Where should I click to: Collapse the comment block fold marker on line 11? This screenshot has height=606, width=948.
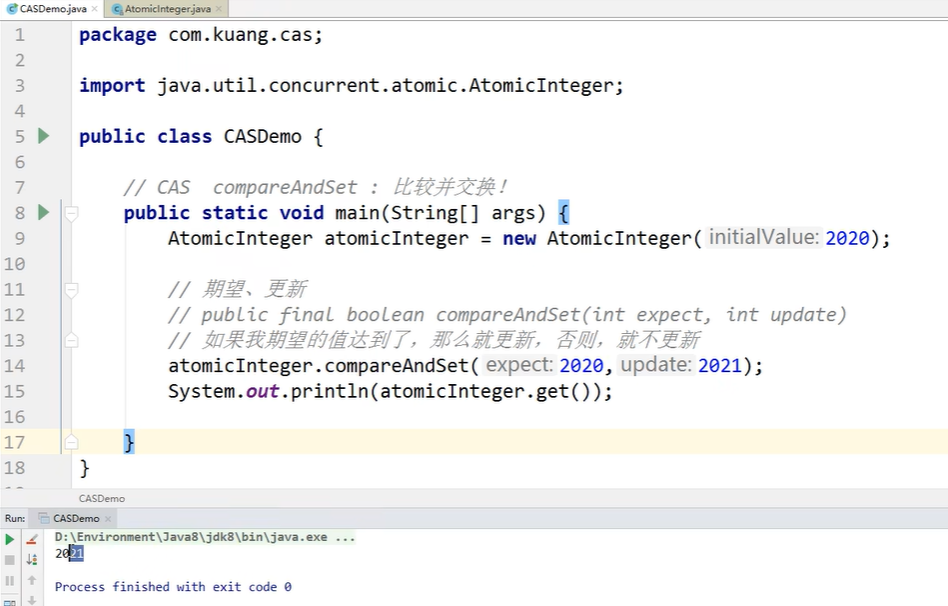(x=71, y=290)
